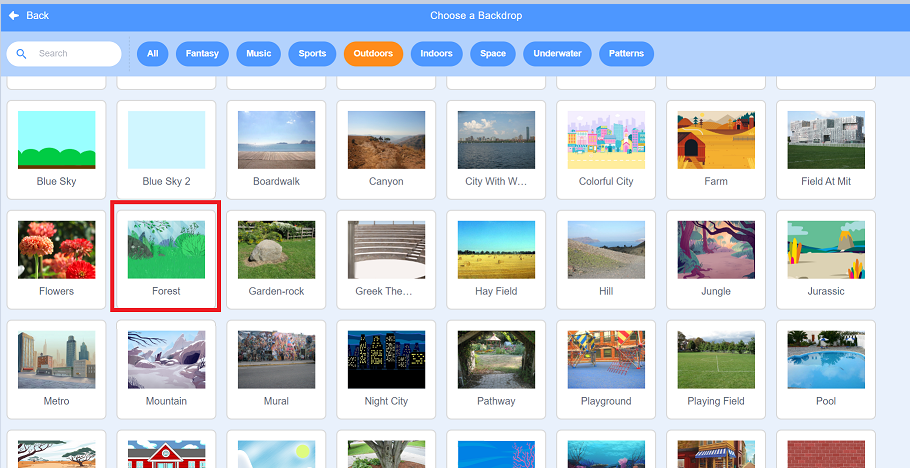
Task: Choose the Field At Mit backdrop
Action: click(826, 150)
